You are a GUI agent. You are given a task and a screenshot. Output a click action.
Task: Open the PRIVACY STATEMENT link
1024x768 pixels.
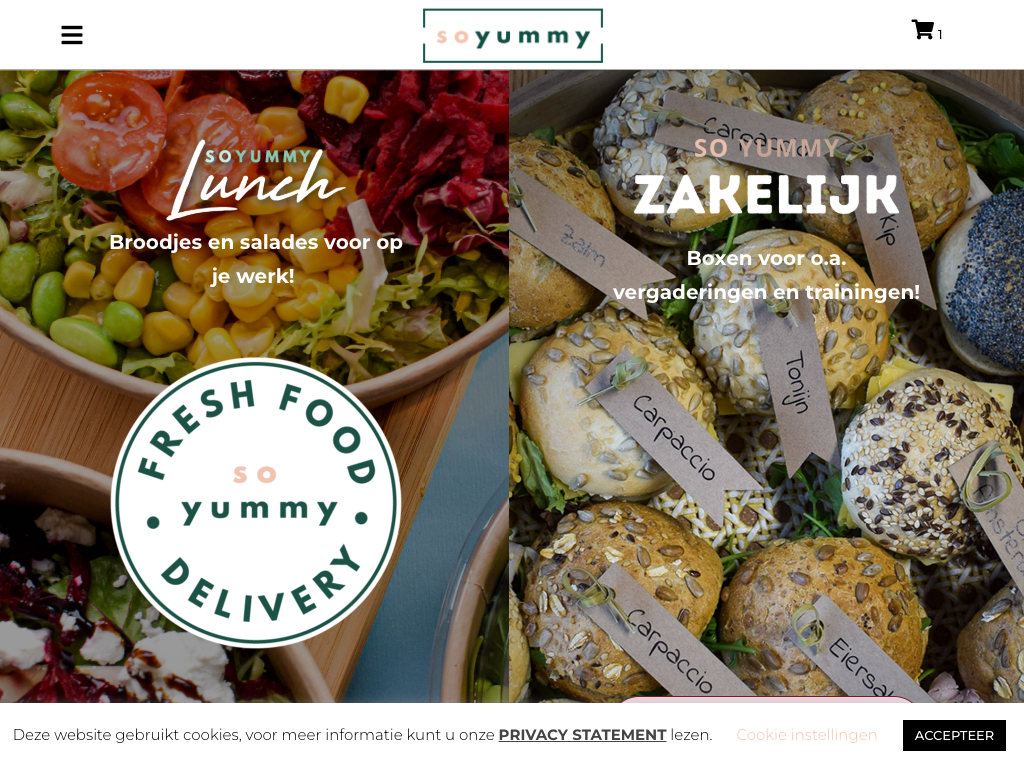(582, 735)
